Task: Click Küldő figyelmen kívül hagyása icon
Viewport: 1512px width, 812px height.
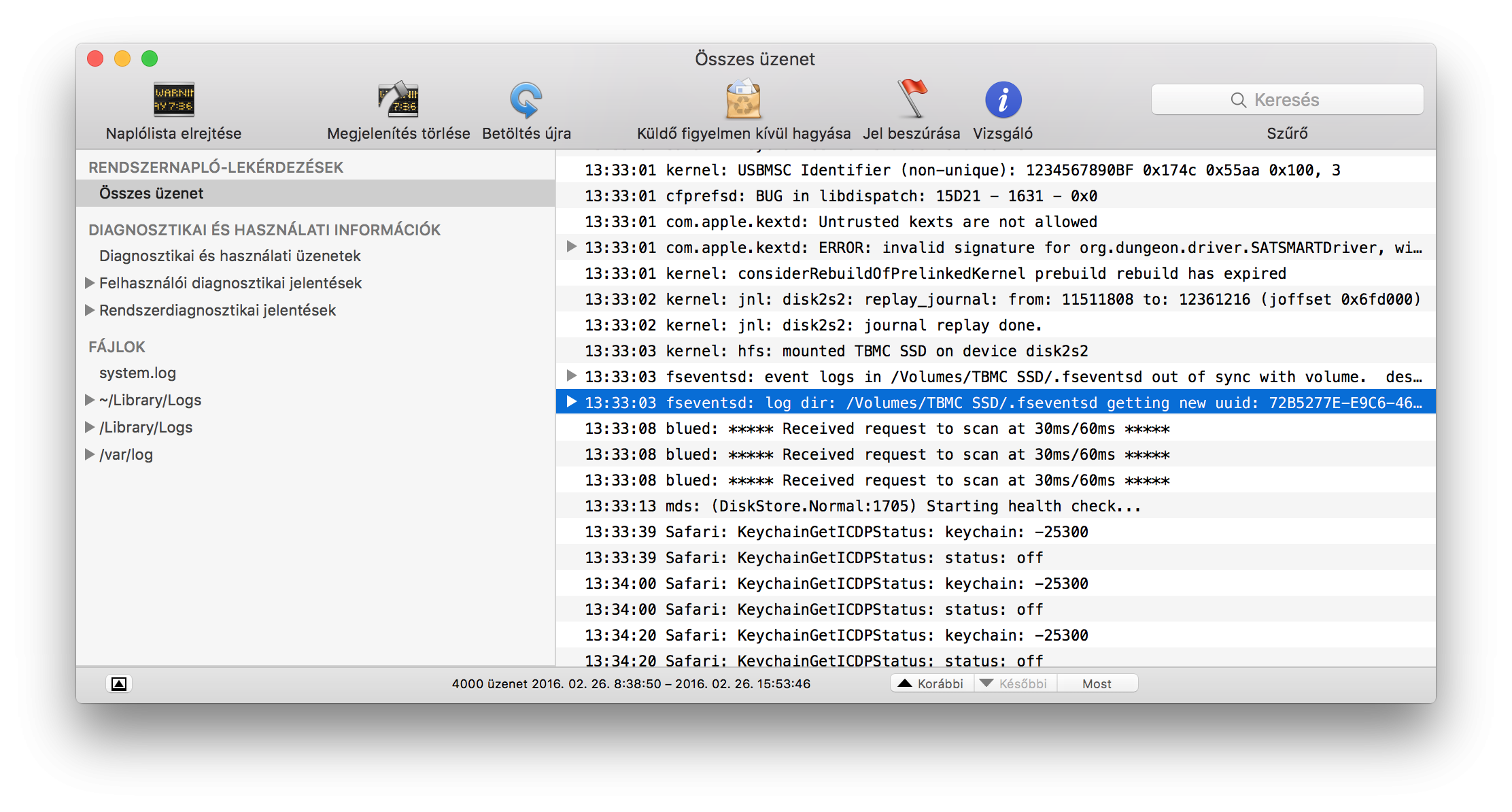Action: [x=743, y=100]
